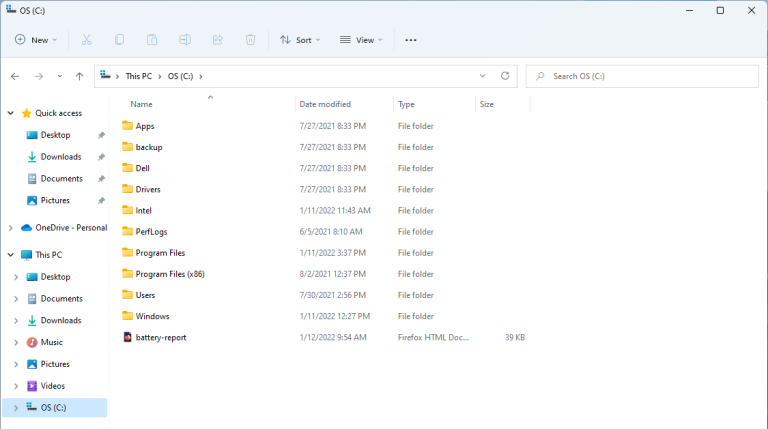Select the Program Files folder name
The height and width of the screenshot is (429, 768).
(160, 253)
